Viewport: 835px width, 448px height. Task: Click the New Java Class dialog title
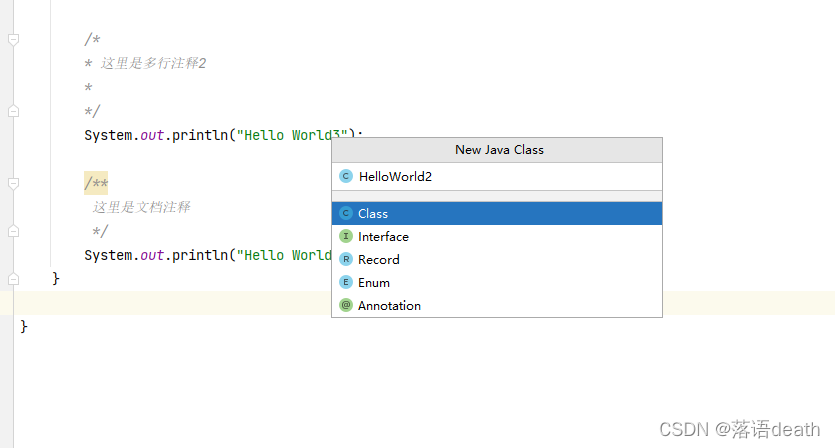pos(499,150)
